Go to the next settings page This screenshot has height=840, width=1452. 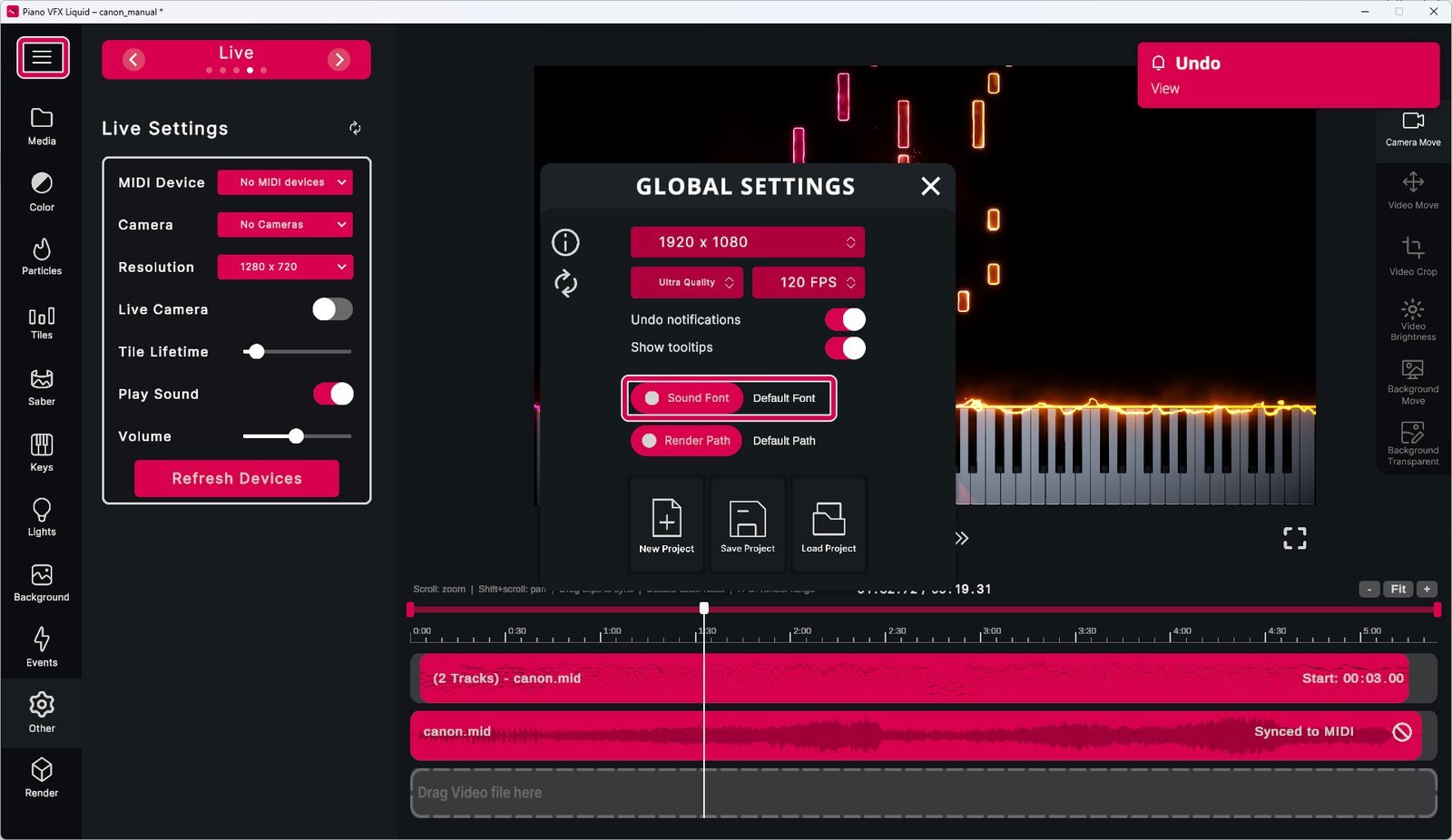tap(338, 60)
